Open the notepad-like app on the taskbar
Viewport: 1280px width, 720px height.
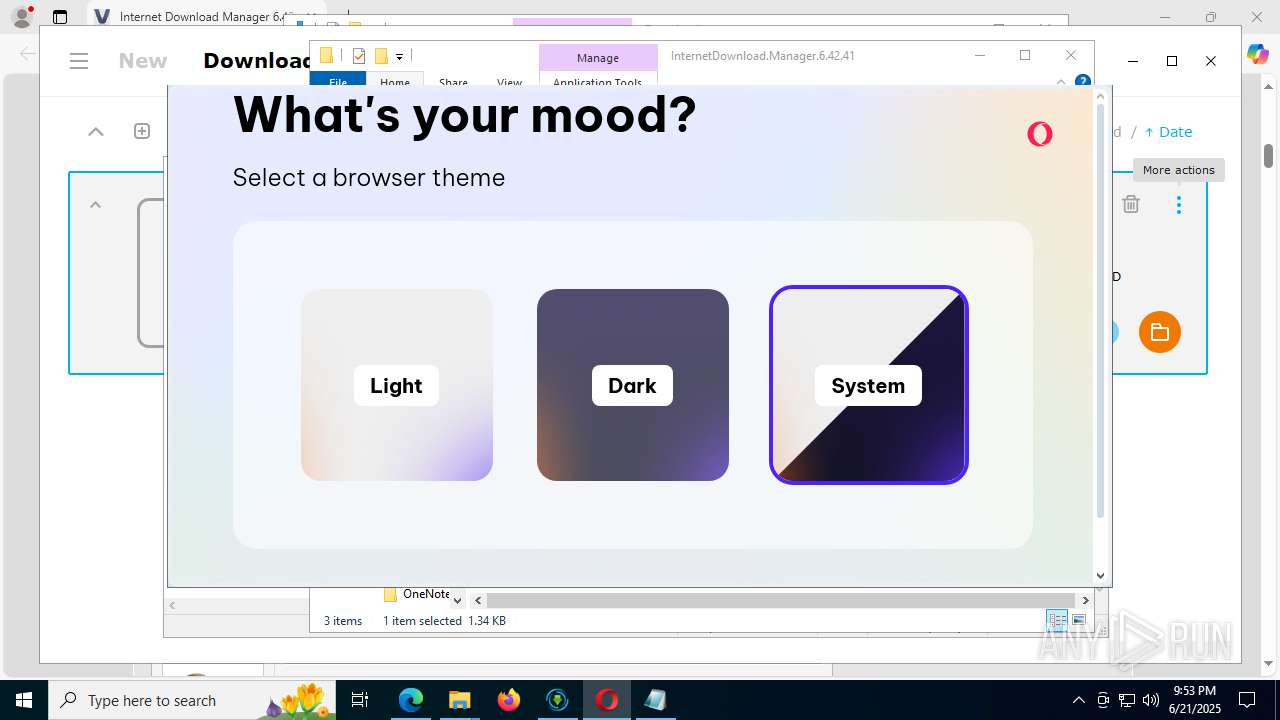coord(655,700)
